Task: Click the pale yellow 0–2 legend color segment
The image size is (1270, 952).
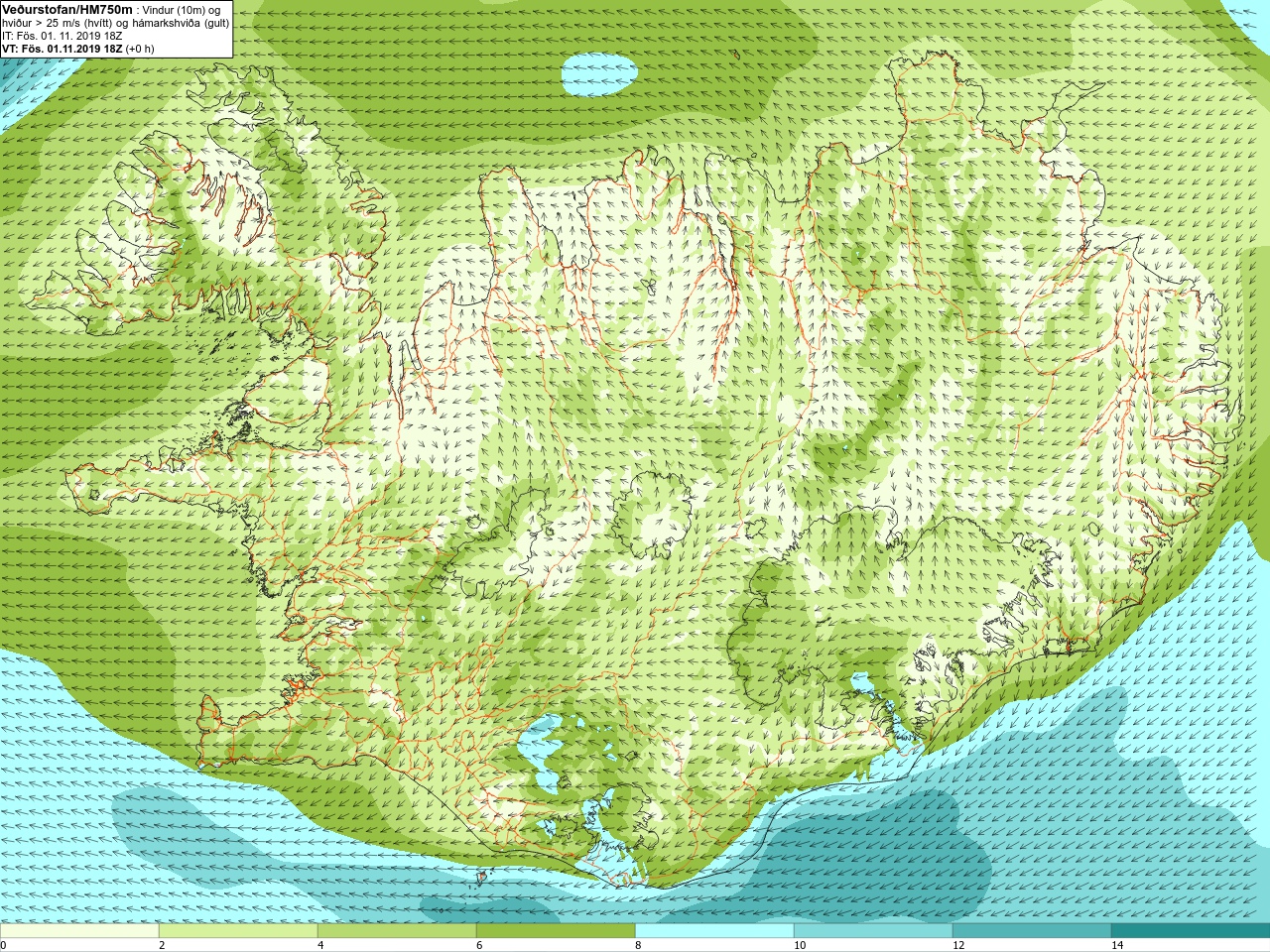Action: pyautogui.click(x=79, y=931)
